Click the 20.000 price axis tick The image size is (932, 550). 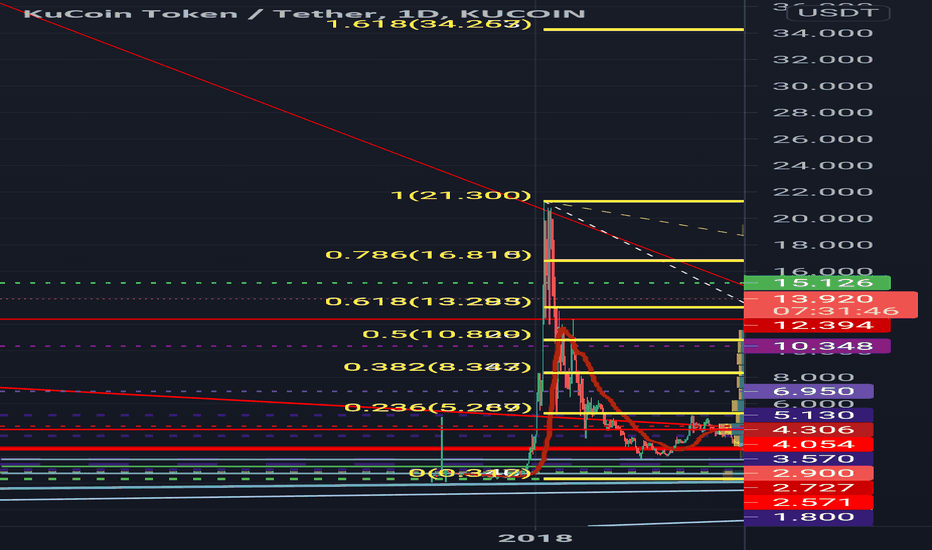point(823,218)
